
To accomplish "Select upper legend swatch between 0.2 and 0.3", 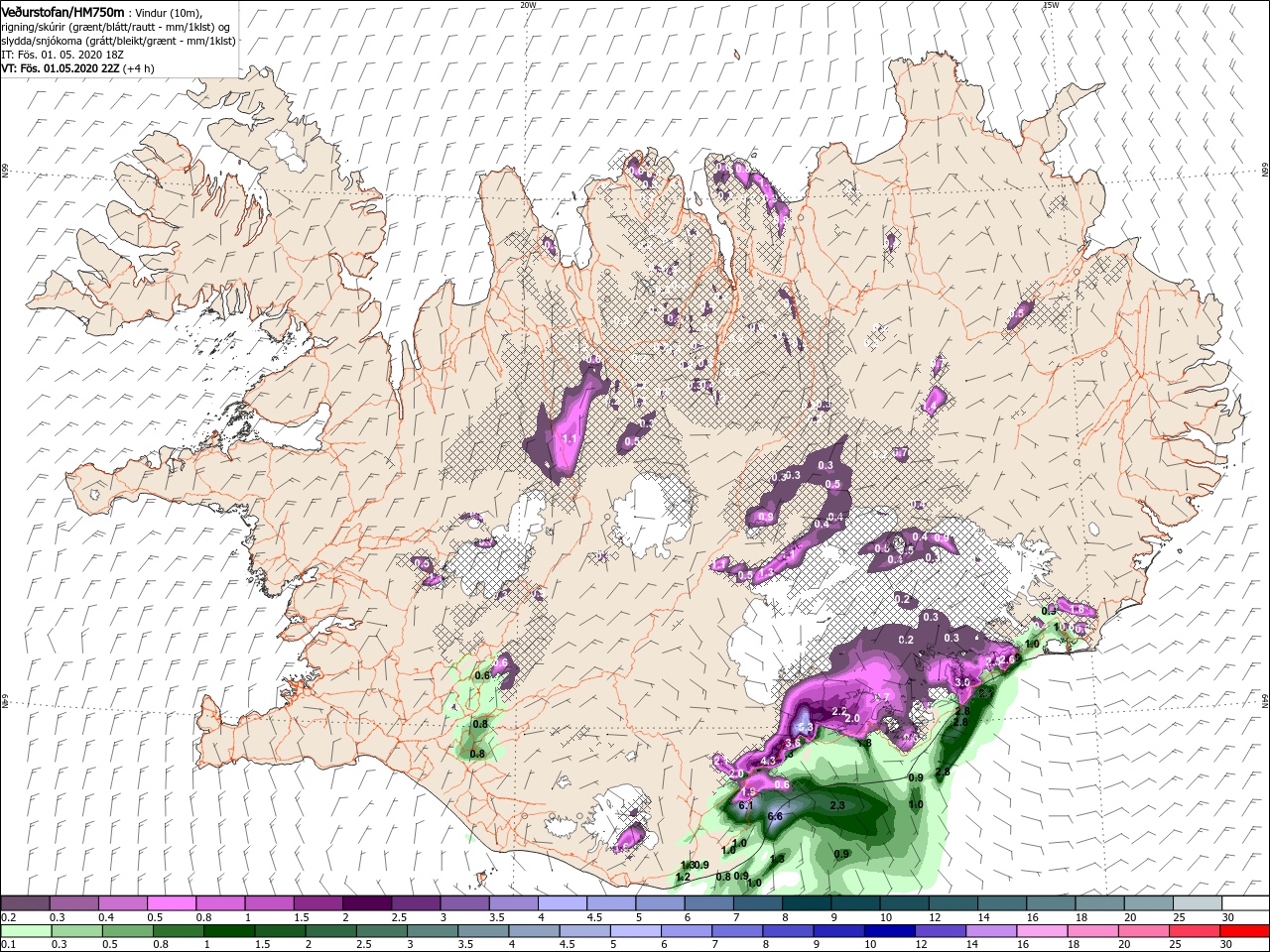I will pyautogui.click(x=25, y=903).
